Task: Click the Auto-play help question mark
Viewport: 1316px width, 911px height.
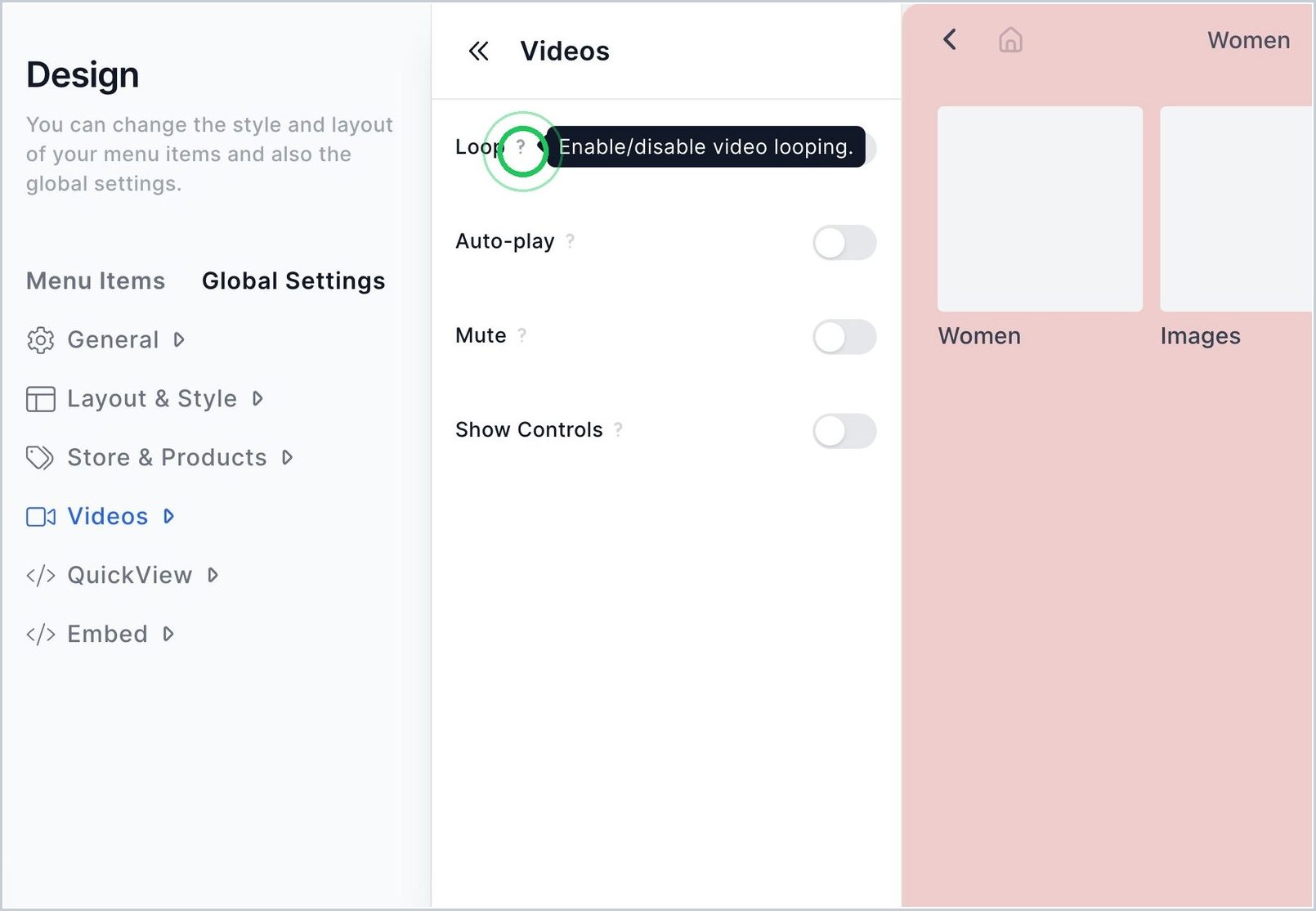Action: point(570,241)
